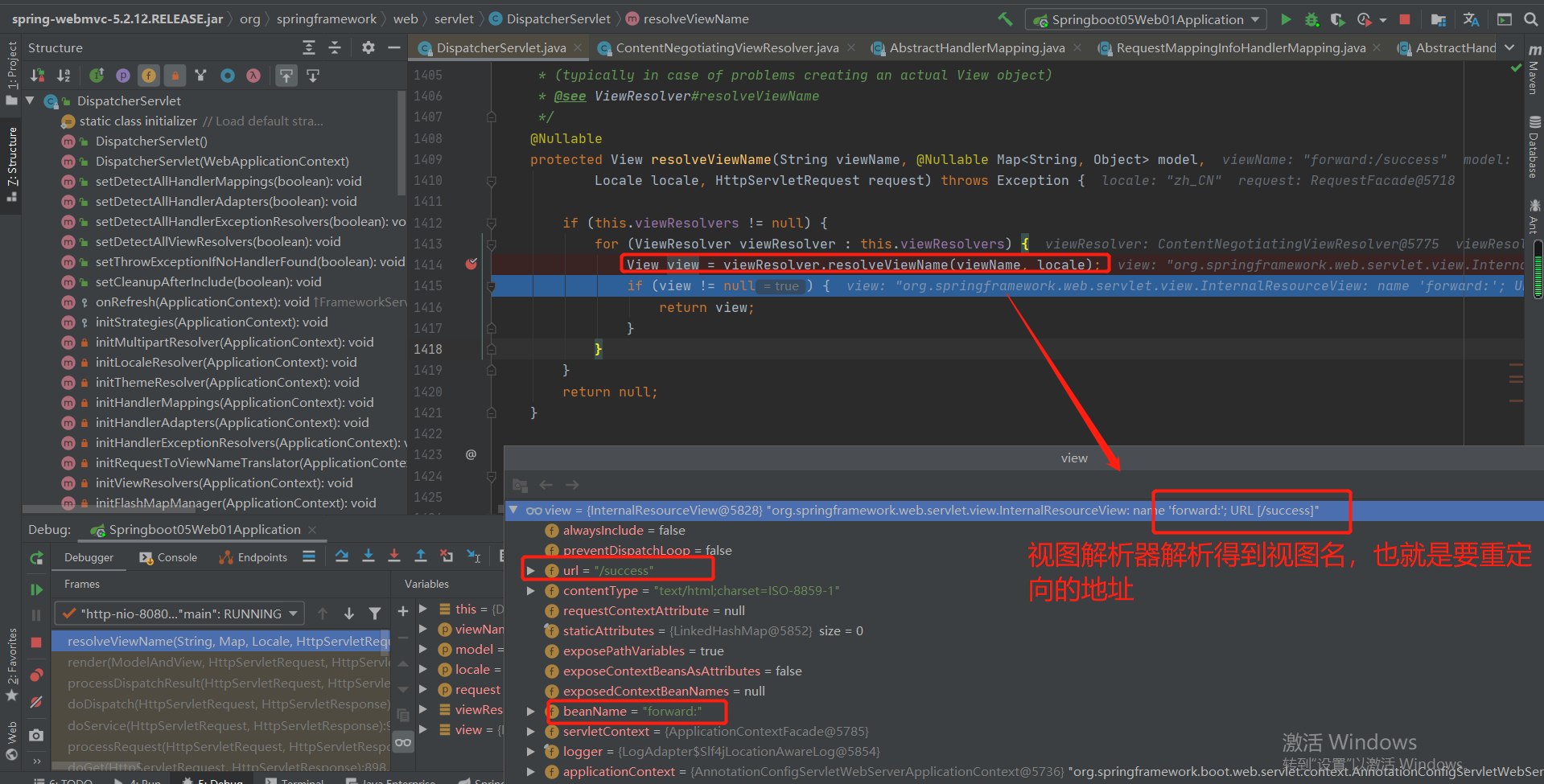Toggle Sort Alphabetically in the Structure toolbar
Viewport: 1544px width, 784px height.
64,76
